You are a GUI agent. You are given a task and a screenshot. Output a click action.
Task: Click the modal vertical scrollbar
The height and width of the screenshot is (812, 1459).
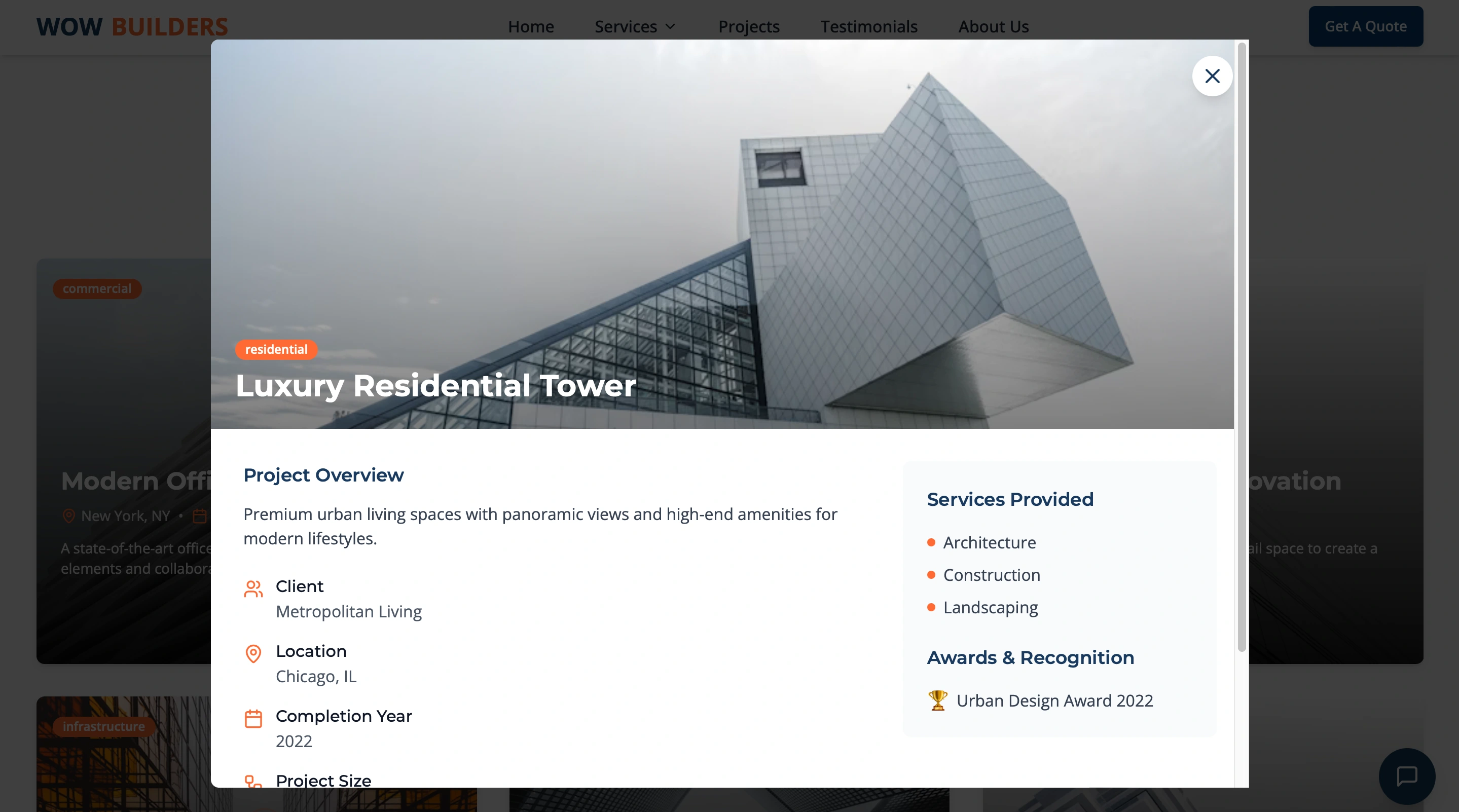pos(1242,347)
